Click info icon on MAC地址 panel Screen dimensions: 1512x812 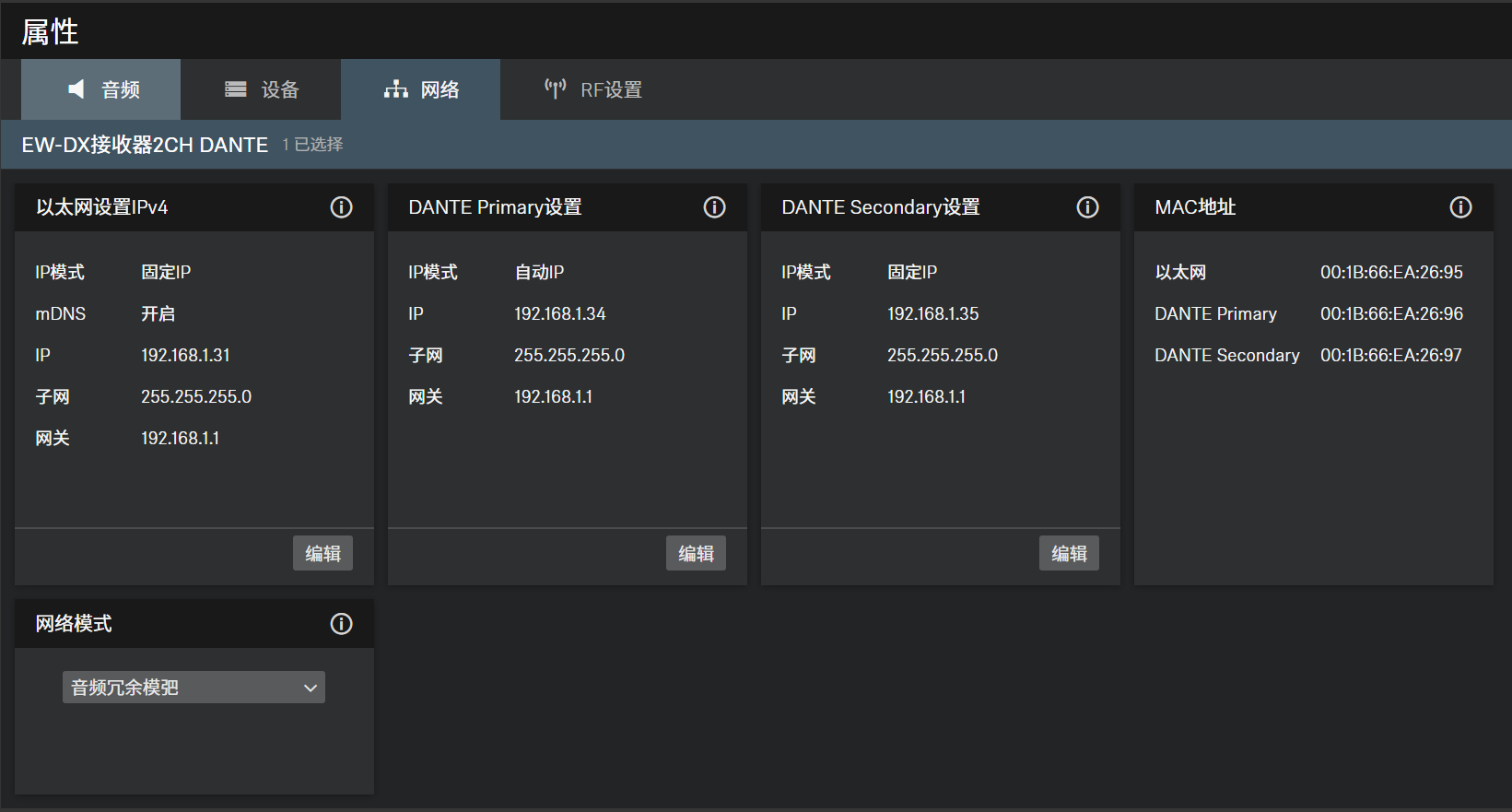(1460, 207)
